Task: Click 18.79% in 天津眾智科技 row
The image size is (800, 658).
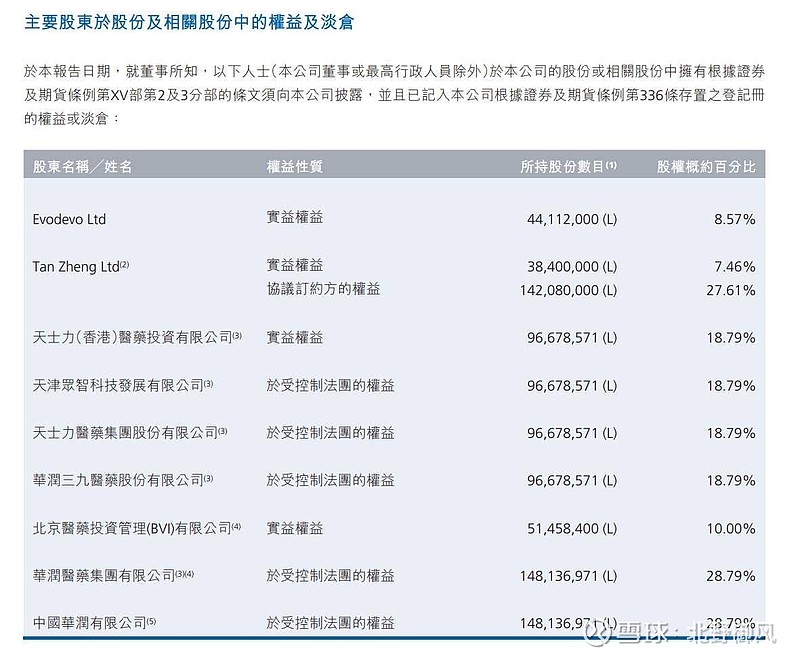Action: pos(731,385)
